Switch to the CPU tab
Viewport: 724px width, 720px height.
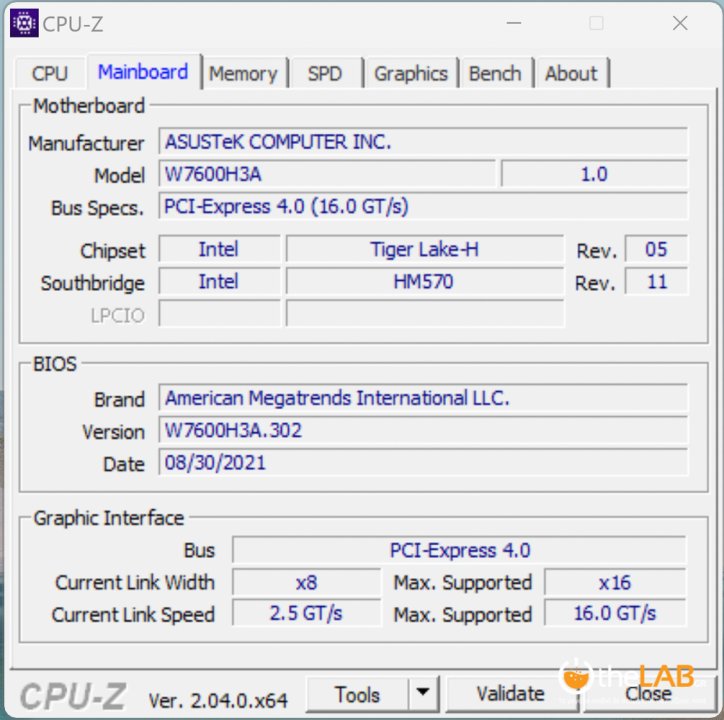click(50, 73)
